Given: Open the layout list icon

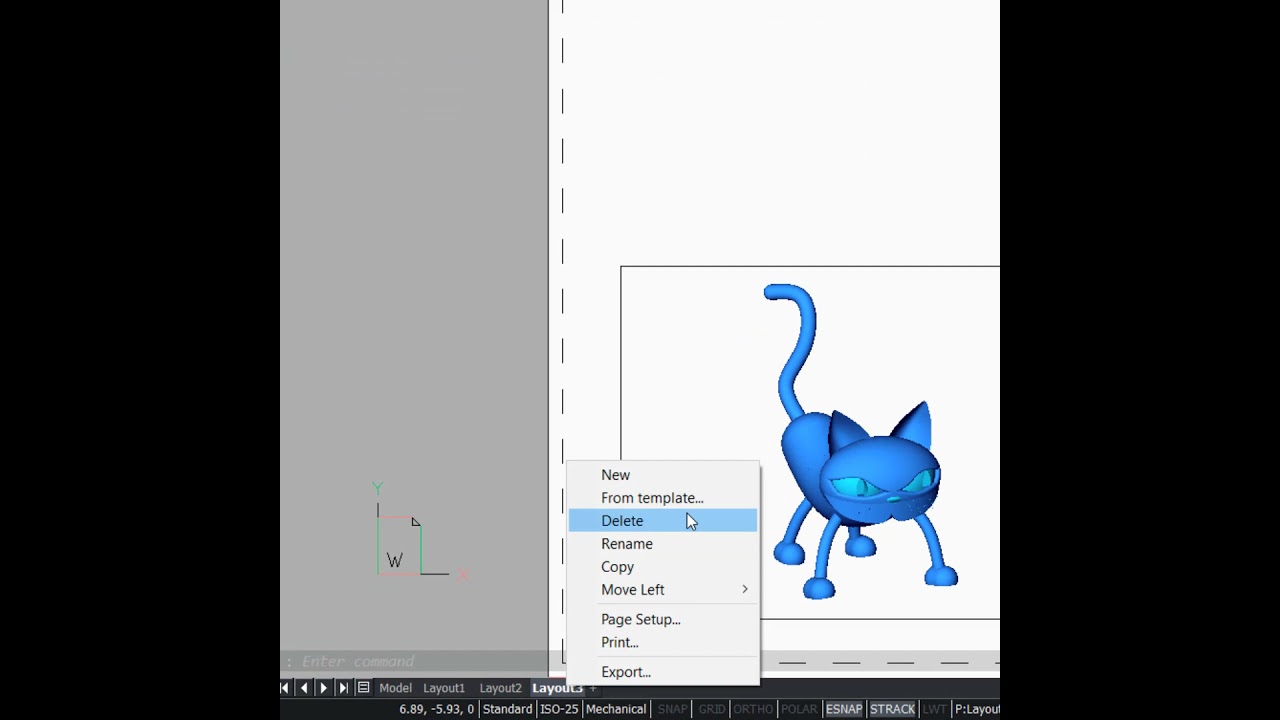Looking at the screenshot, I should click(363, 688).
